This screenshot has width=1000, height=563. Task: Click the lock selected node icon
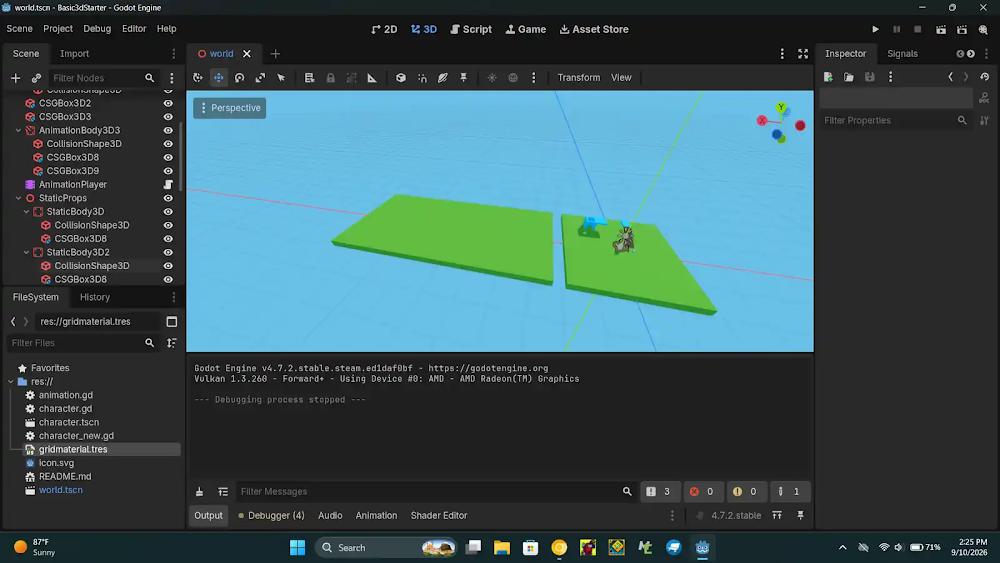(330, 78)
